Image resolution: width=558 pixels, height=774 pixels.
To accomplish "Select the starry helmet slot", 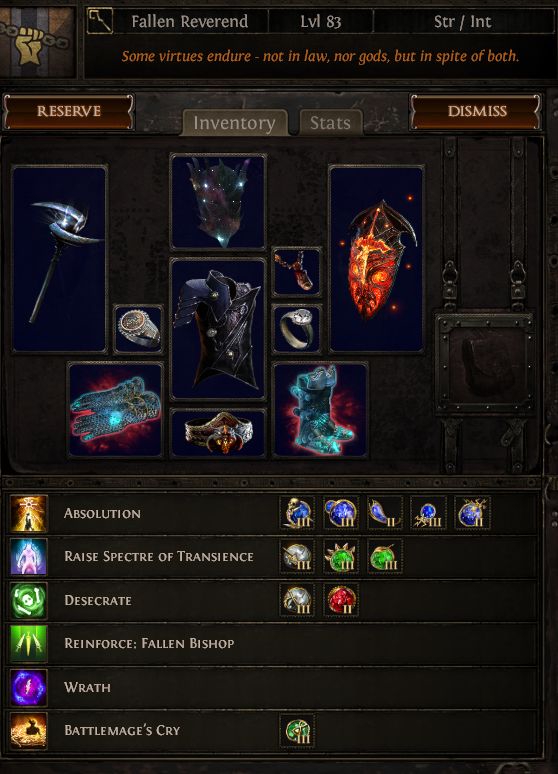I will click(218, 202).
